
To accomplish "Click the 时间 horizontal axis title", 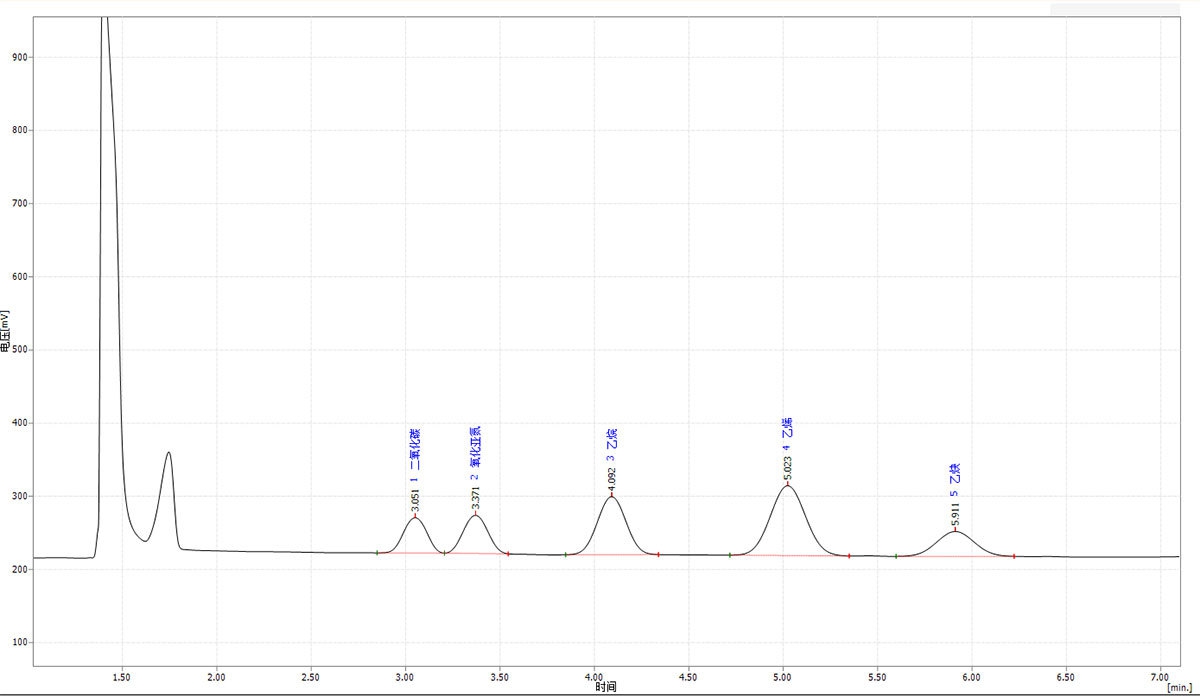I will [x=605, y=687].
